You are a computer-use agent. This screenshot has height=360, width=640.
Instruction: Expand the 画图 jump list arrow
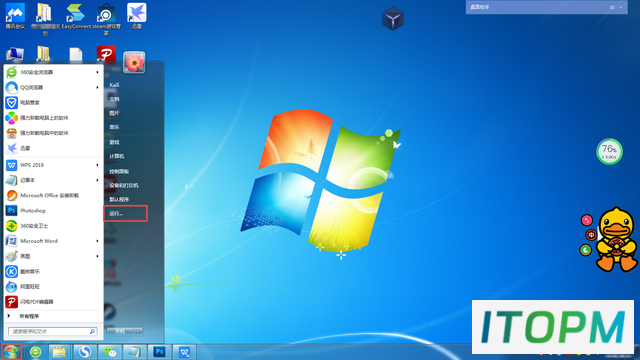[x=97, y=256]
